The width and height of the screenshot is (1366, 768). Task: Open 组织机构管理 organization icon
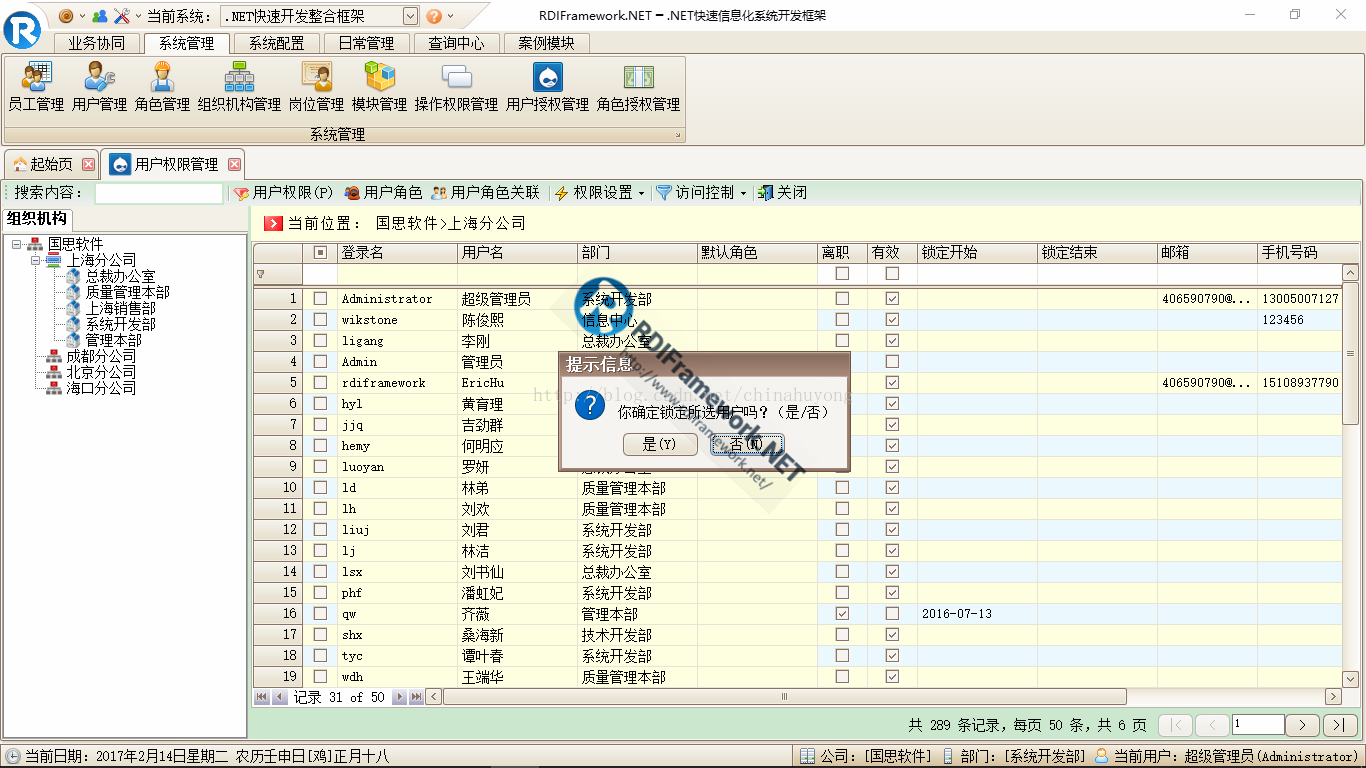[x=239, y=87]
